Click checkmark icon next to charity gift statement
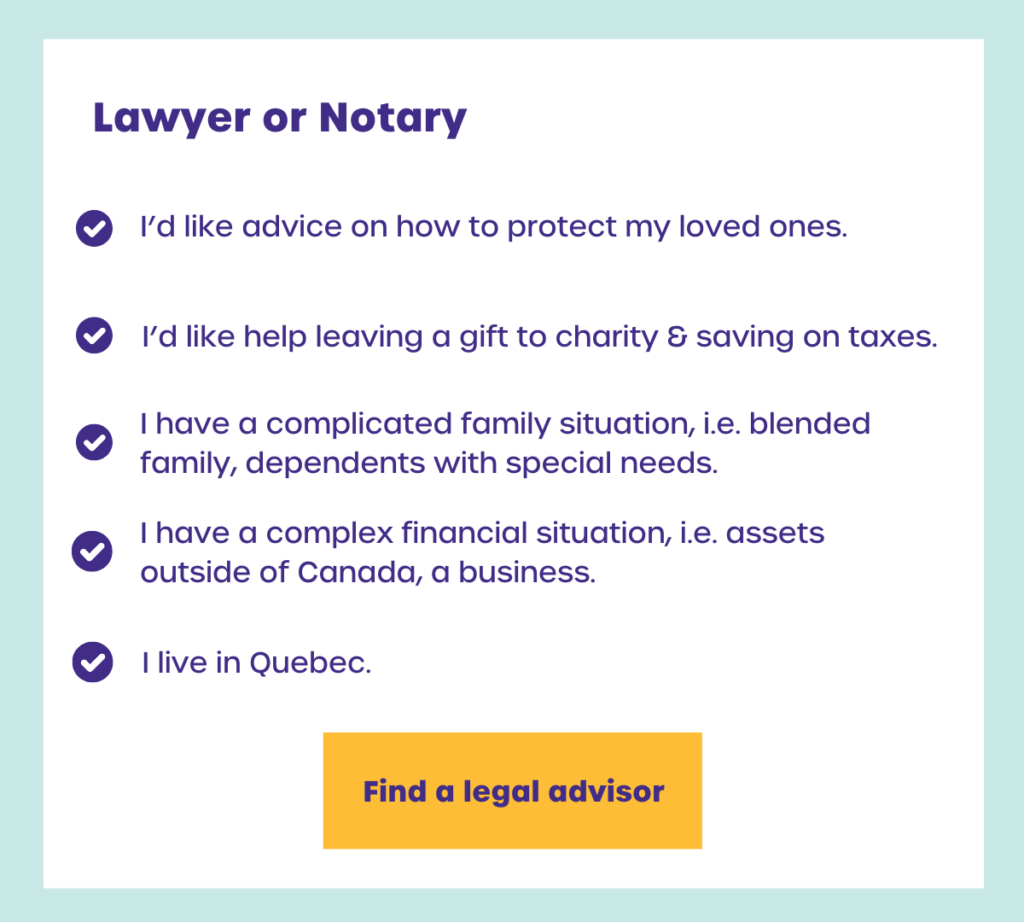 click(94, 334)
